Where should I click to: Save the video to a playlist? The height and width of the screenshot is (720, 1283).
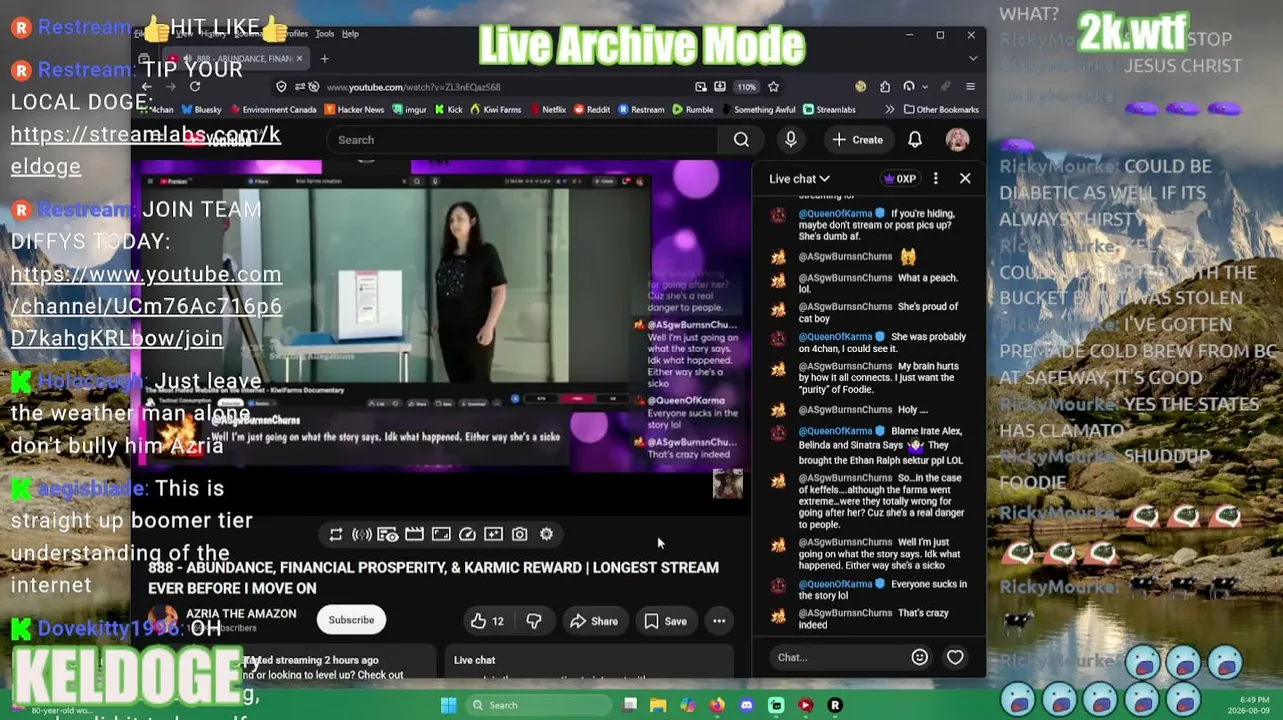(665, 621)
